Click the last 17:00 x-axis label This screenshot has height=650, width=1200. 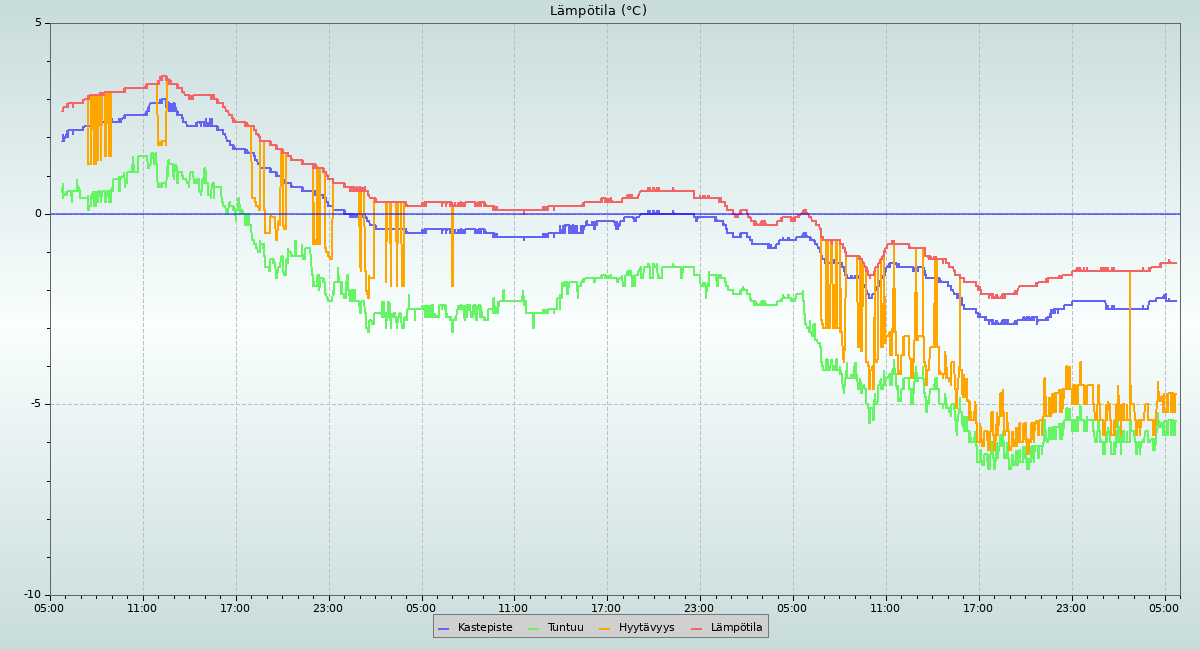[x=978, y=608]
